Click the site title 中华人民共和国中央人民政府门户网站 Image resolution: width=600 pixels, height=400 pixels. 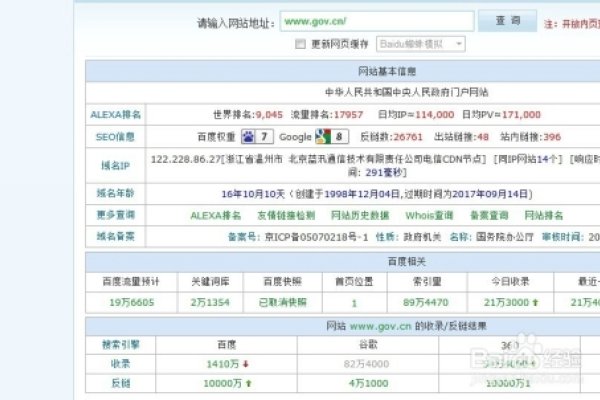point(406,92)
